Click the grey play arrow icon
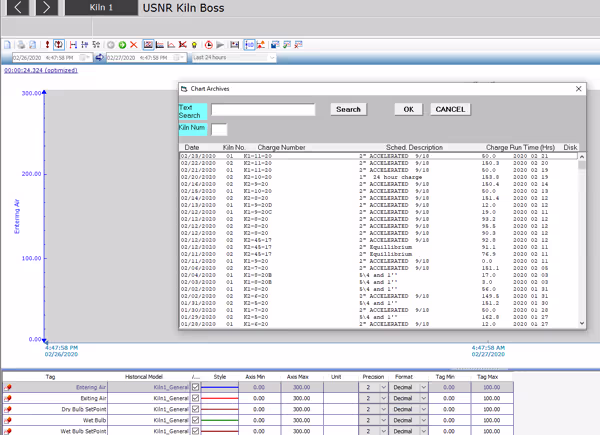This screenshot has width=600, height=435. [x=220, y=45]
